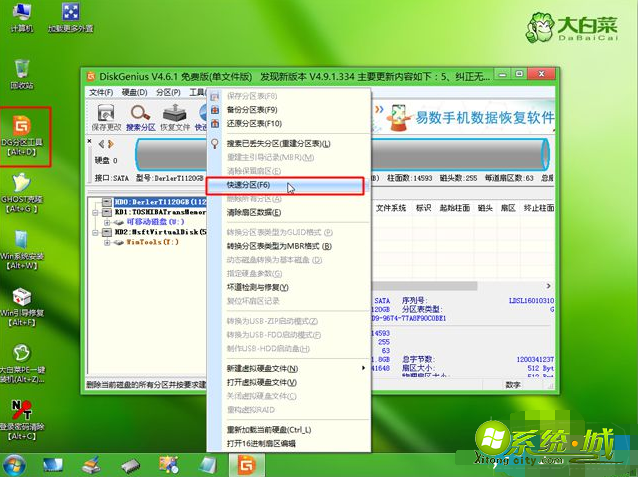Click the taskbar brush tool icon
Image resolution: width=638 pixels, height=477 pixels.
click(91, 465)
